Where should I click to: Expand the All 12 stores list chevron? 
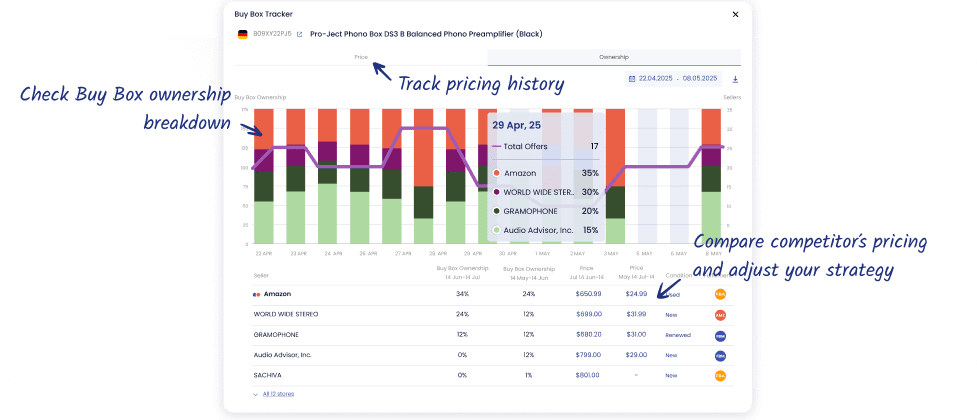(x=256, y=395)
